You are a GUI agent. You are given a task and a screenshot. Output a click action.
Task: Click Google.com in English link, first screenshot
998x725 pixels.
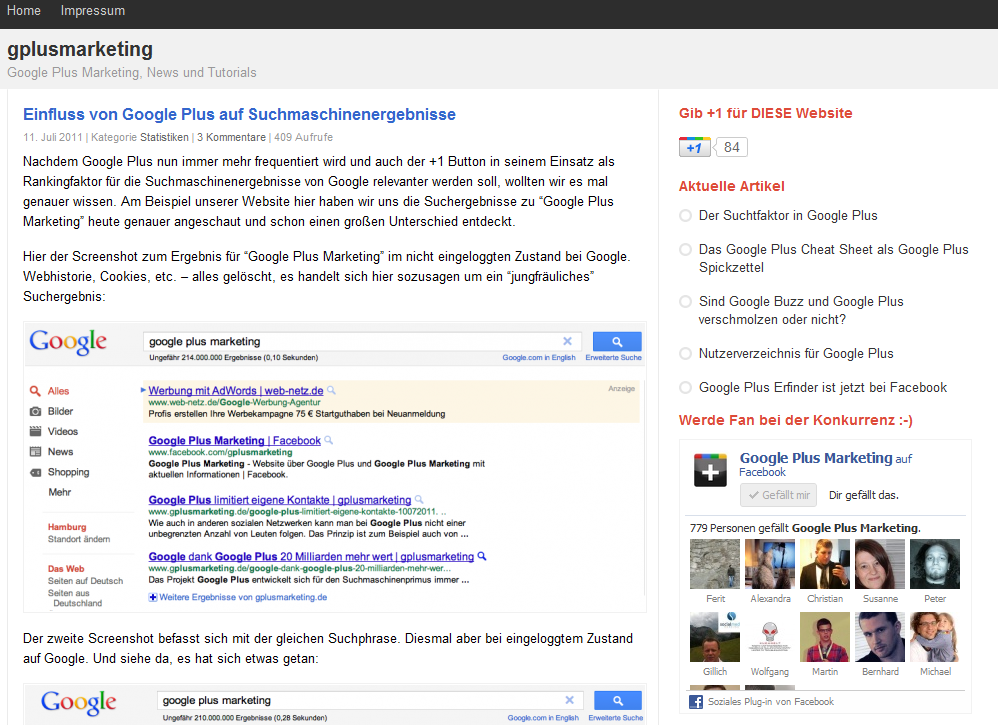pos(538,358)
